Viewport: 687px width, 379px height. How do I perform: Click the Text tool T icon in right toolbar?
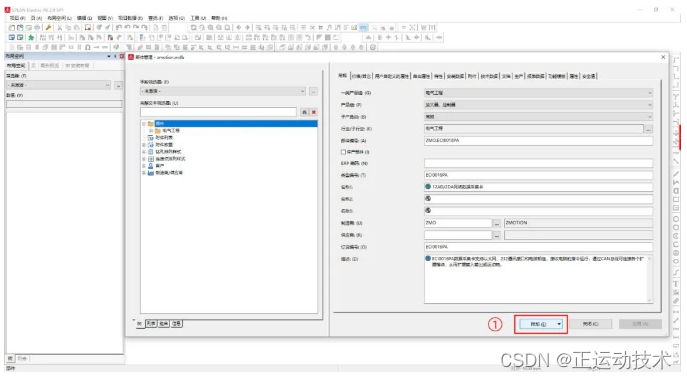(x=676, y=284)
